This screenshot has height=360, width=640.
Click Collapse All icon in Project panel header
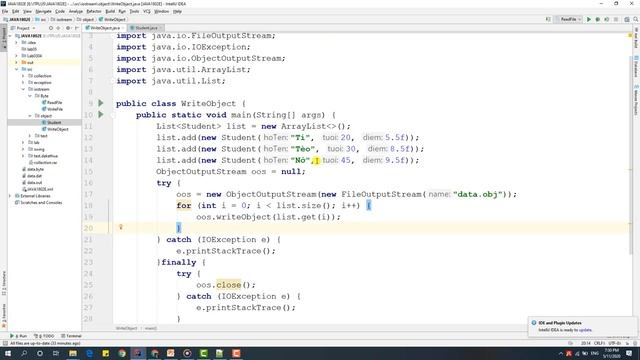59,28
